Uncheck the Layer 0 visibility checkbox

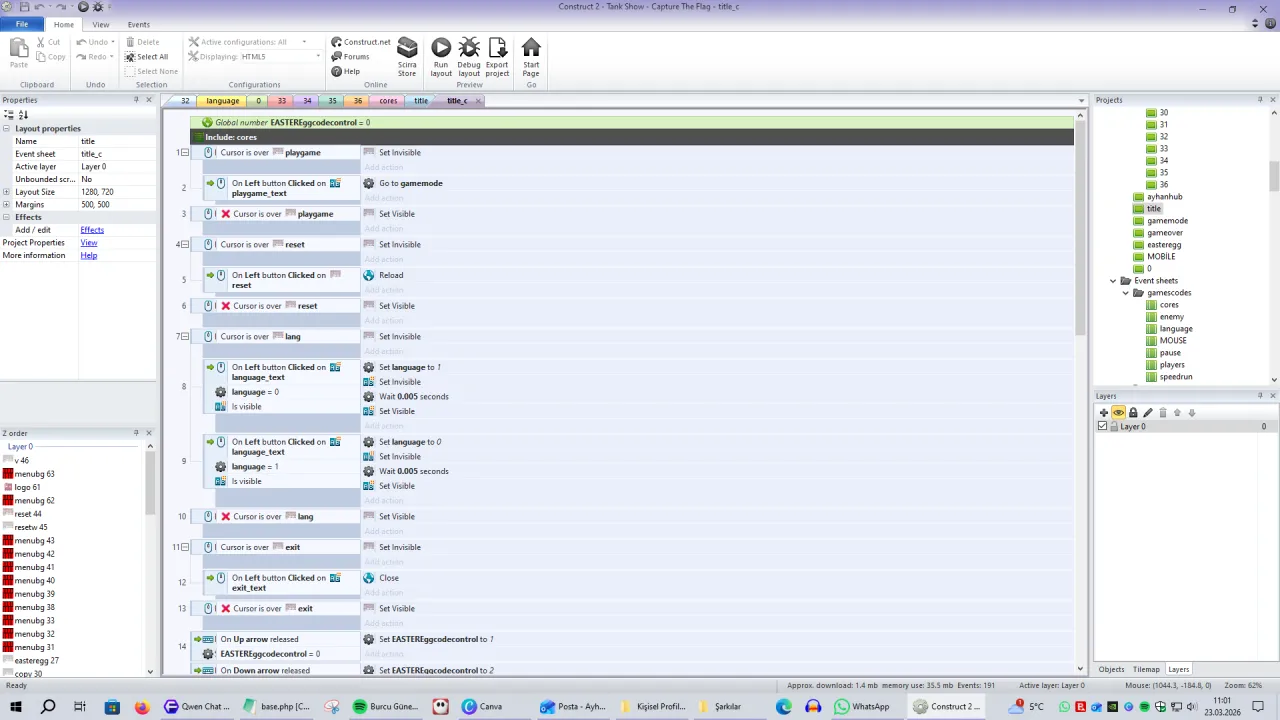pyautogui.click(x=1103, y=426)
